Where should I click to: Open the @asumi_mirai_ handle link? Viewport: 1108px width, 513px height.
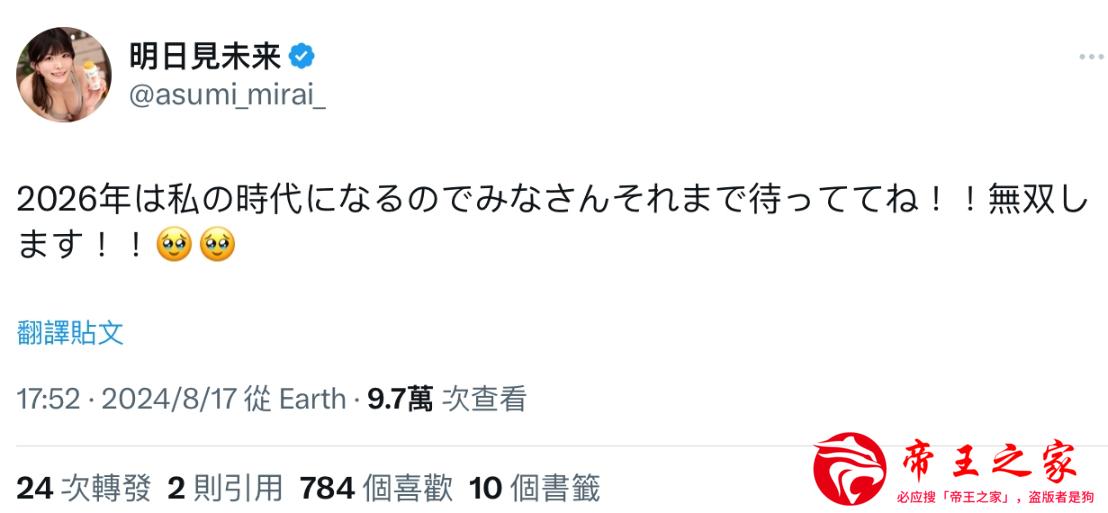pyautogui.click(x=228, y=99)
